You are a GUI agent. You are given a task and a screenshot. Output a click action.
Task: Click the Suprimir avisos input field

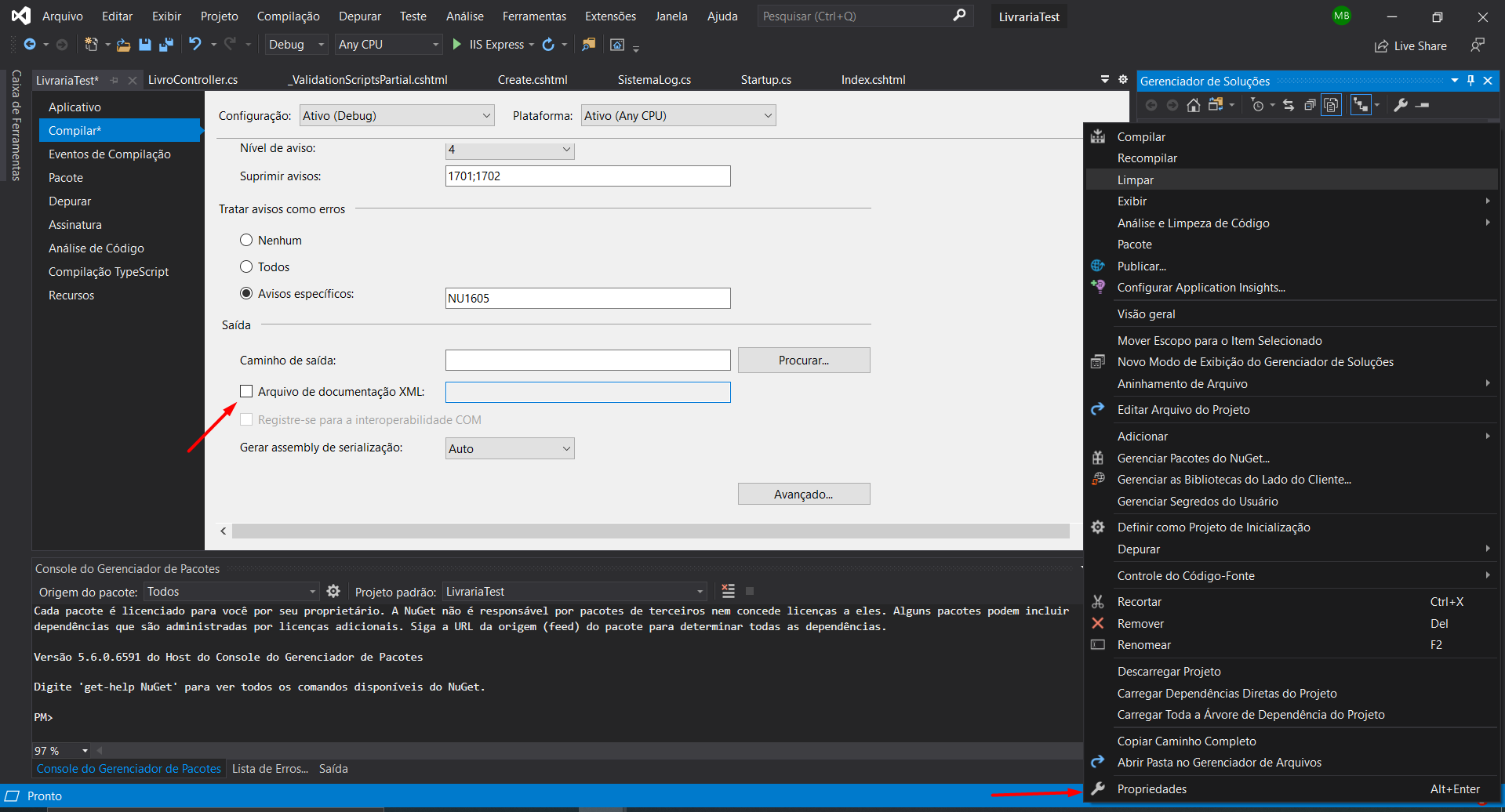click(x=588, y=176)
